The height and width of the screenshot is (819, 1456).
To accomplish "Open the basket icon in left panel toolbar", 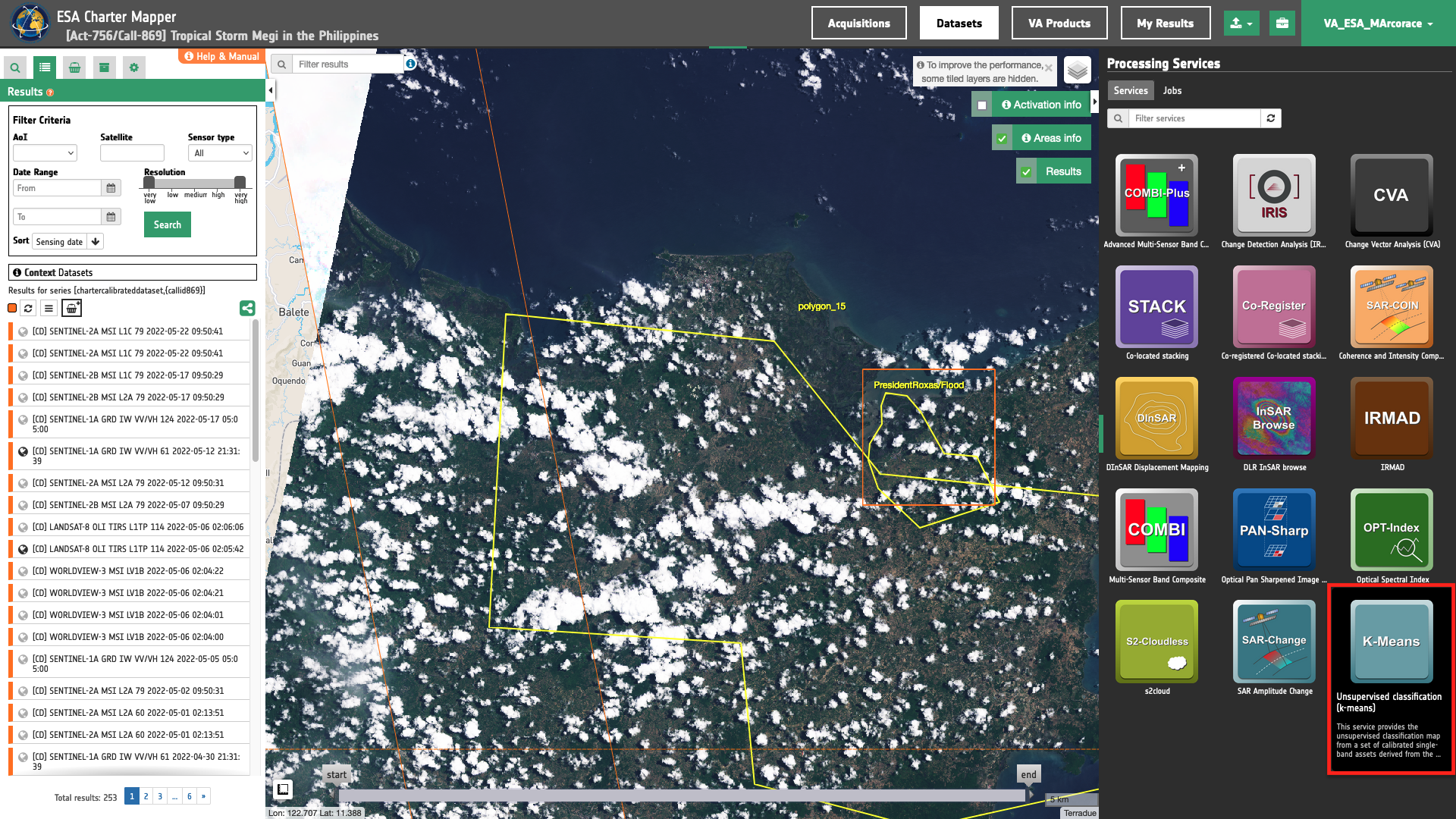I will pyautogui.click(x=74, y=67).
